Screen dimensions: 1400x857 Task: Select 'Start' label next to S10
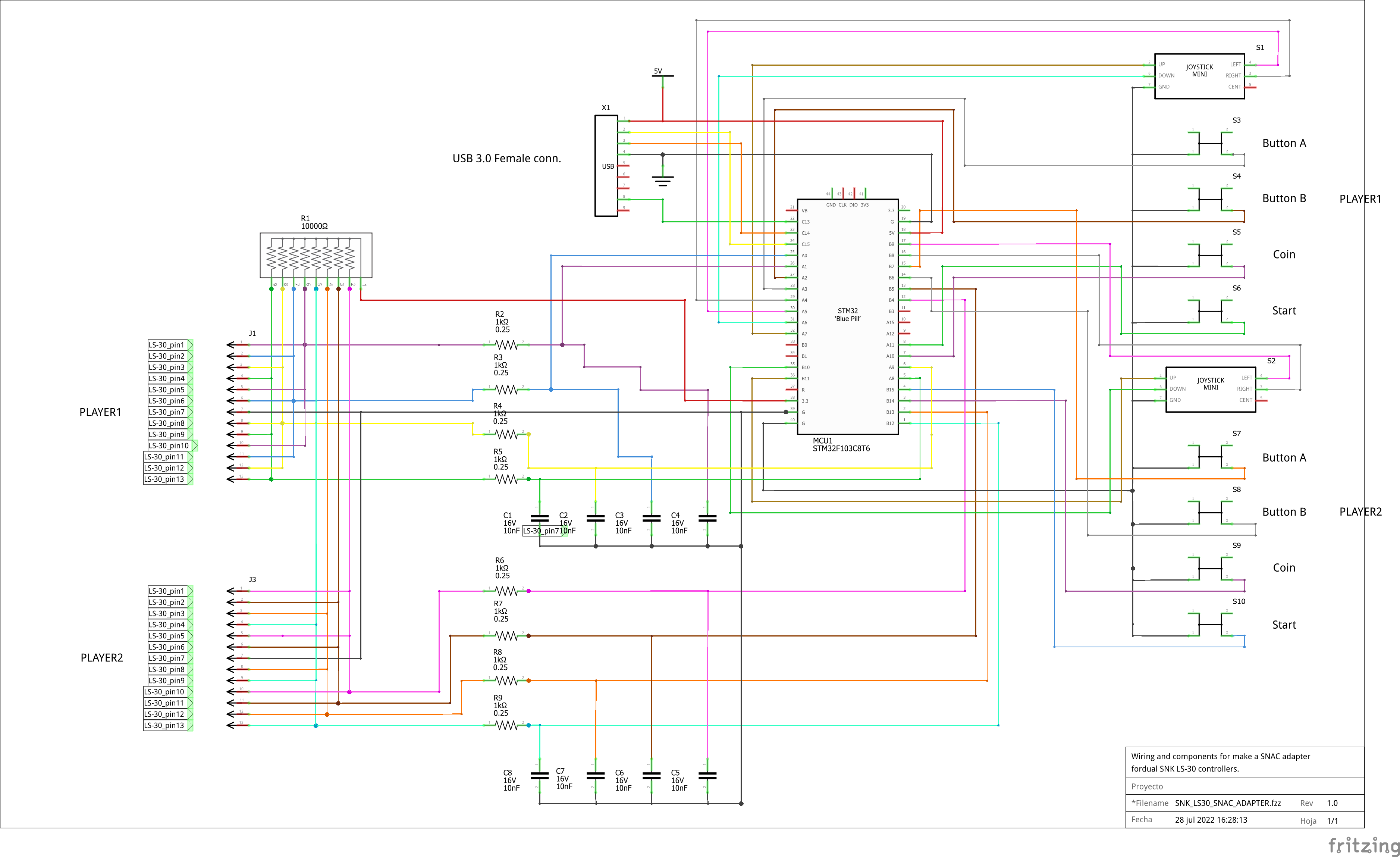pyautogui.click(x=1284, y=625)
